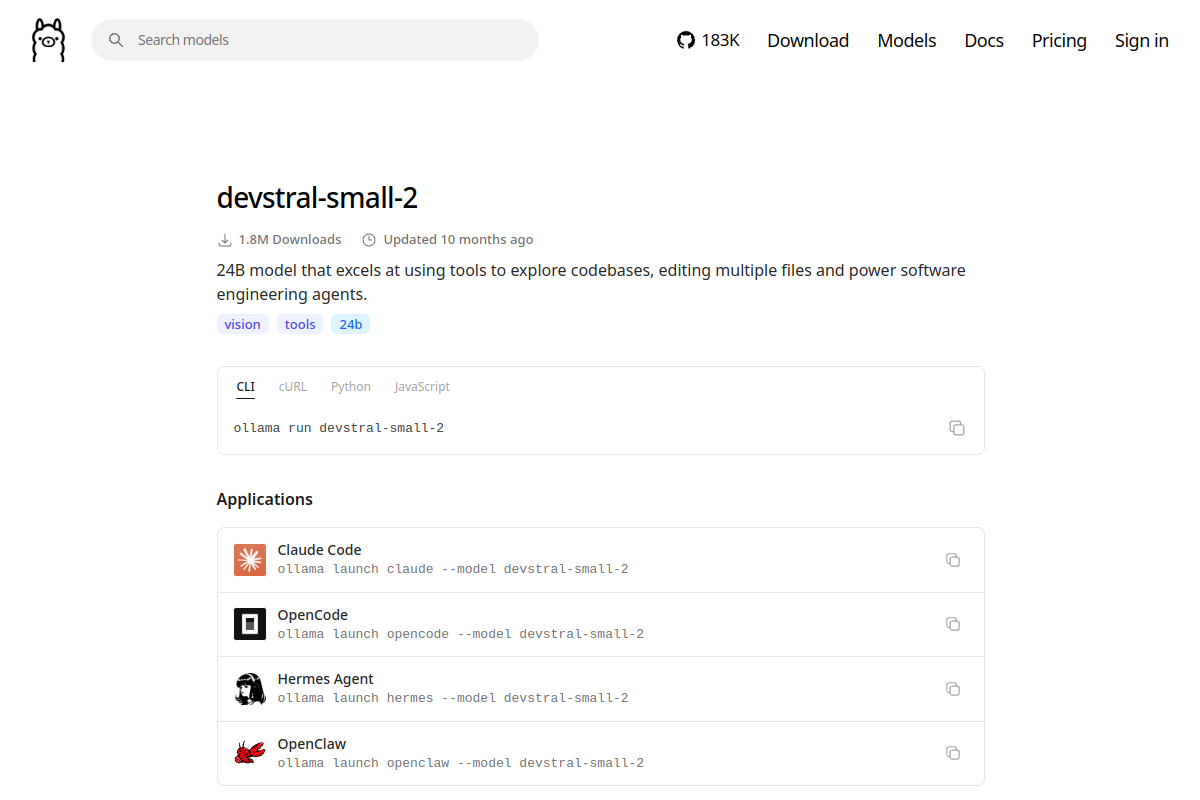This screenshot has width=1200, height=800.
Task: Open the Download page
Action: point(808,40)
